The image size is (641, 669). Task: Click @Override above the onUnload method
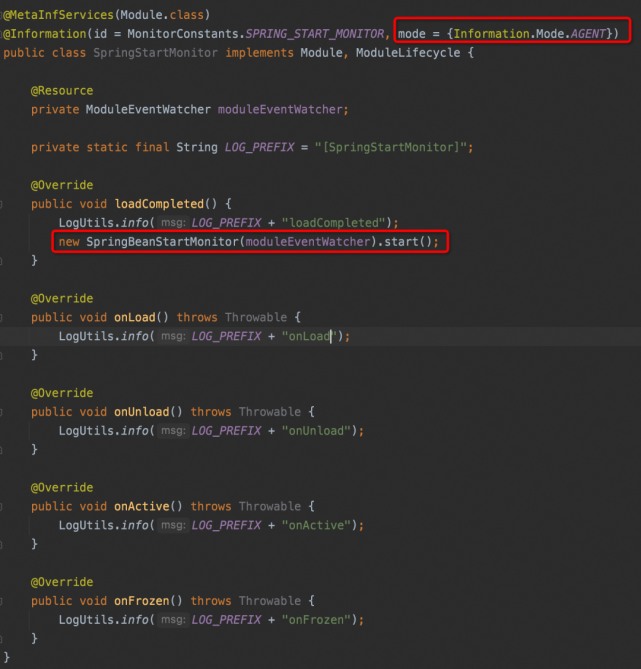coord(62,393)
